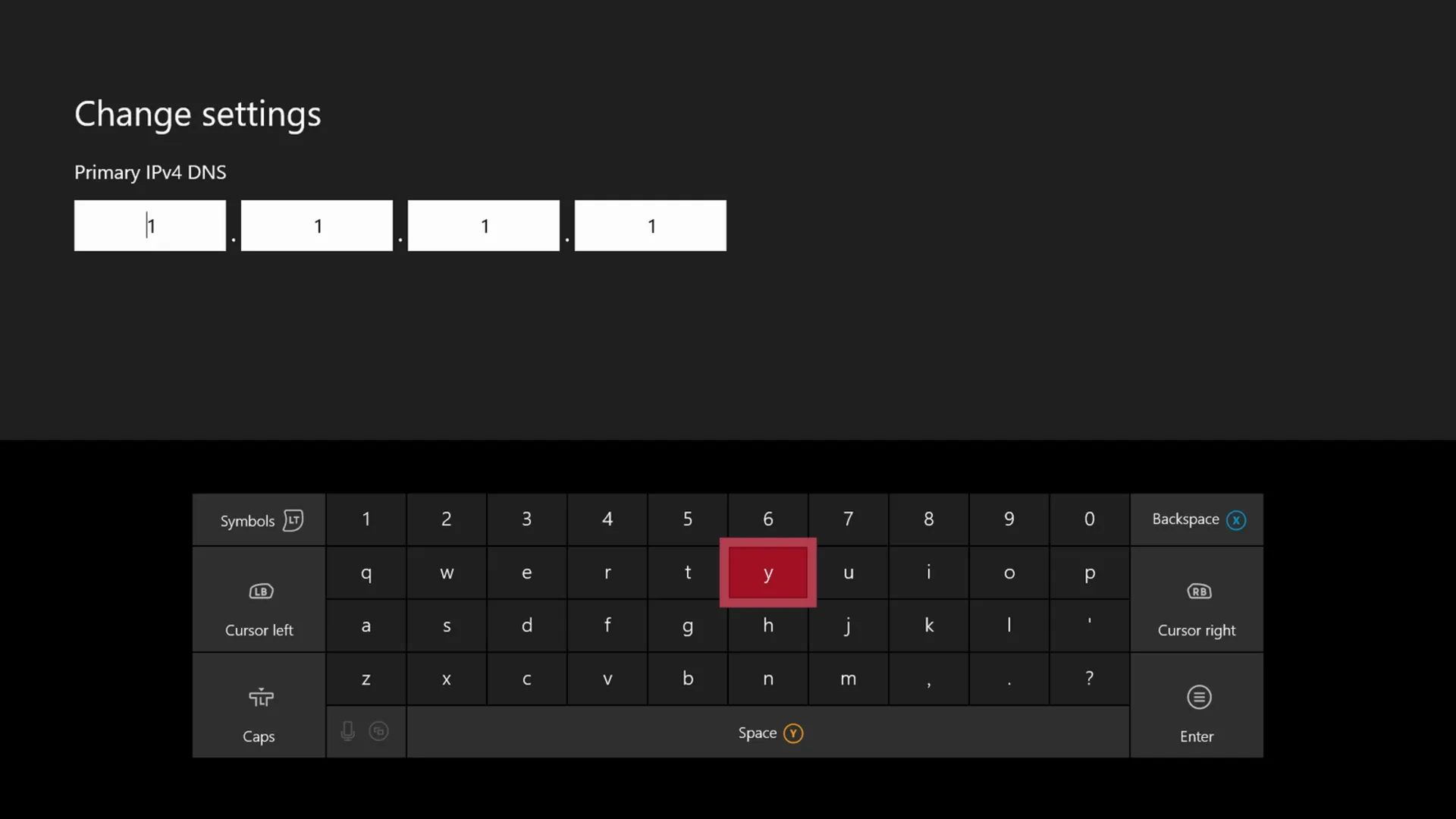Image resolution: width=1456 pixels, height=819 pixels.
Task: Press Space bar Y button
Action: point(768,732)
